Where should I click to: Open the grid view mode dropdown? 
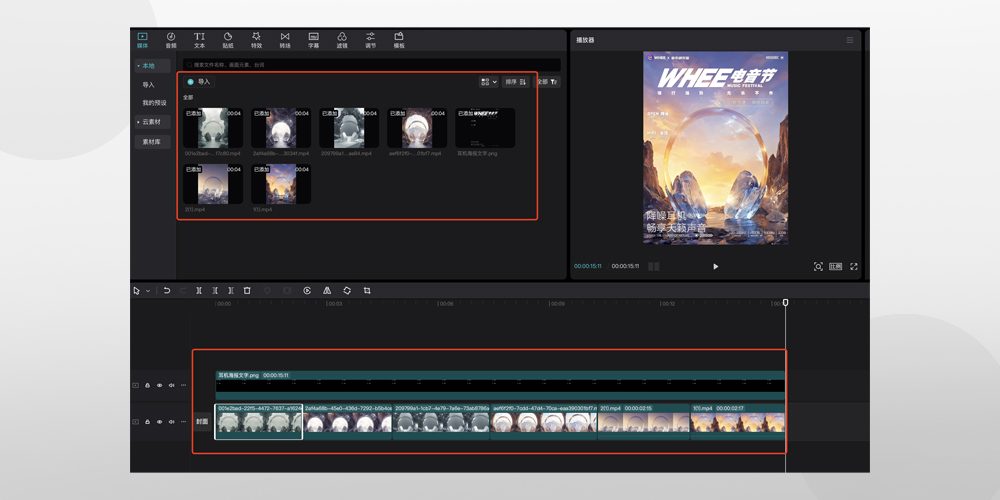point(489,82)
